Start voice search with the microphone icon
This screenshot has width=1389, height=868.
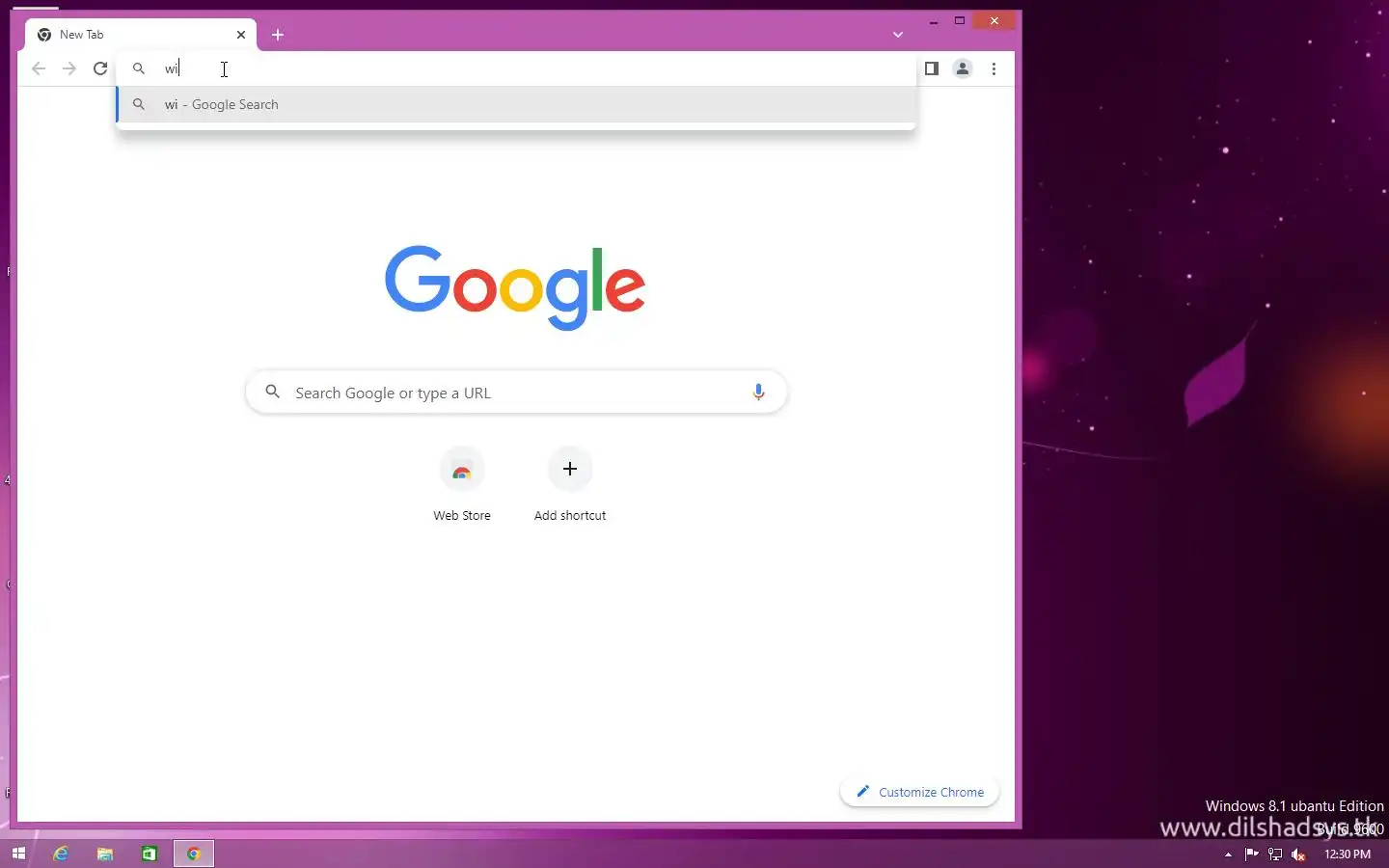coord(758,393)
